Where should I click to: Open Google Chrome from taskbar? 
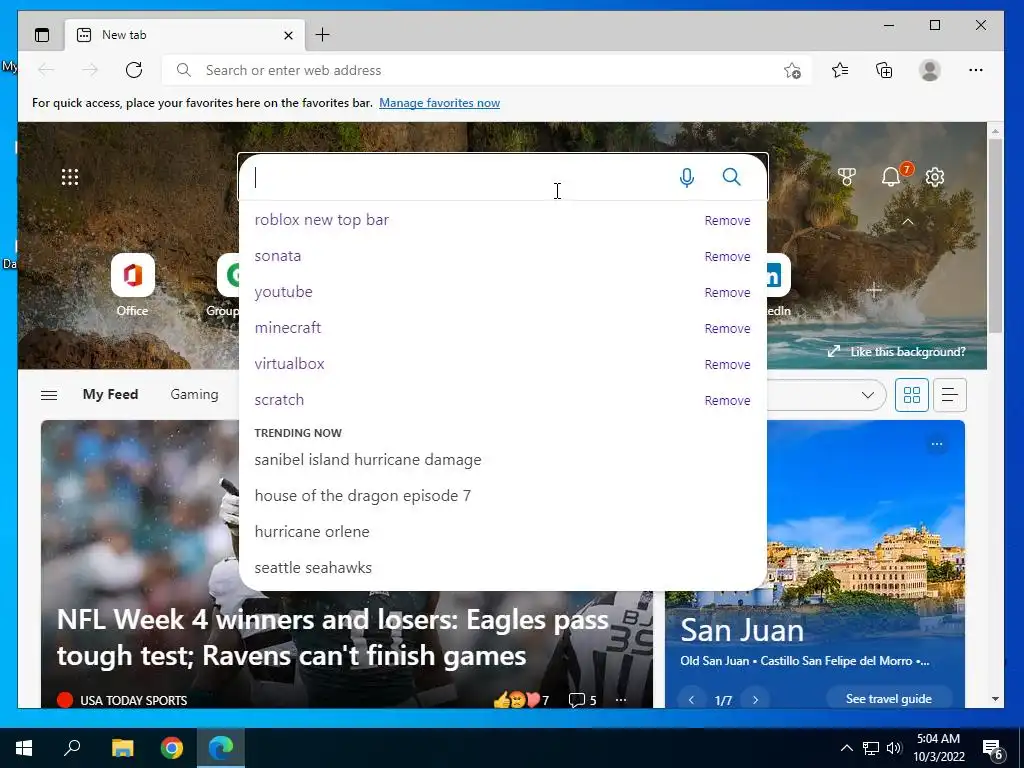coord(172,748)
